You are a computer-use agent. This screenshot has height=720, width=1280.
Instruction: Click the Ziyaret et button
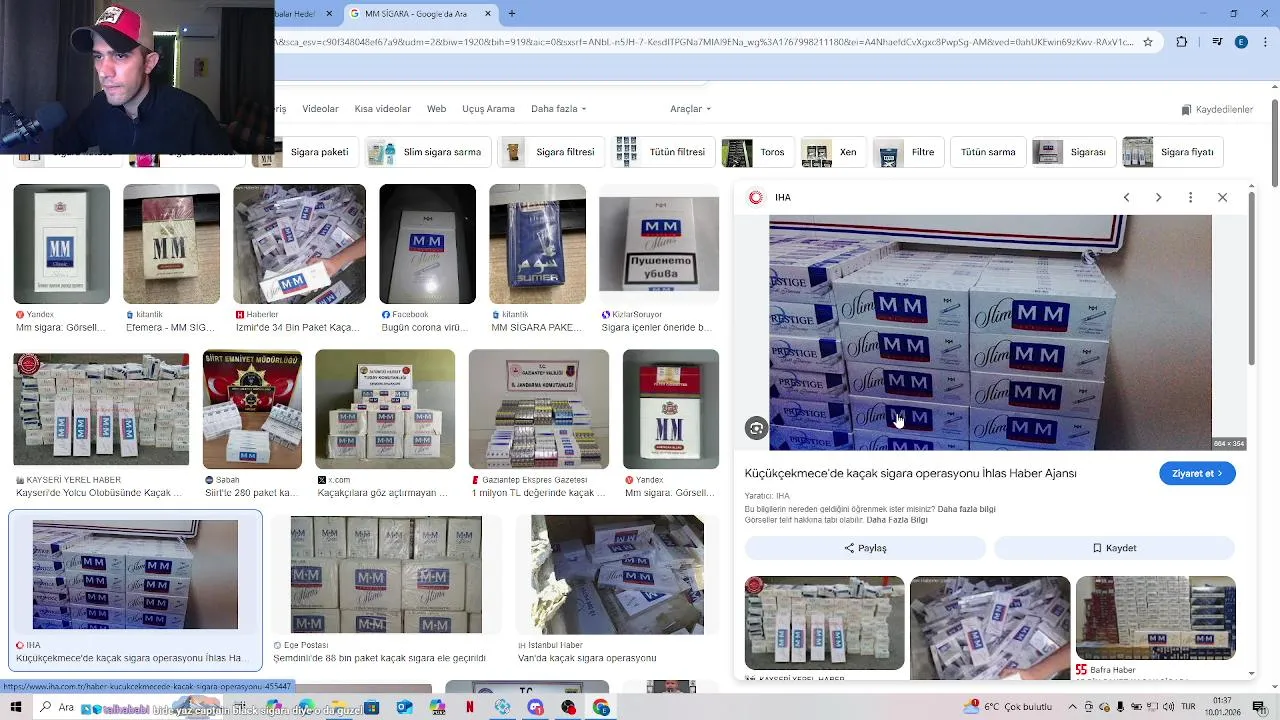[1197, 473]
